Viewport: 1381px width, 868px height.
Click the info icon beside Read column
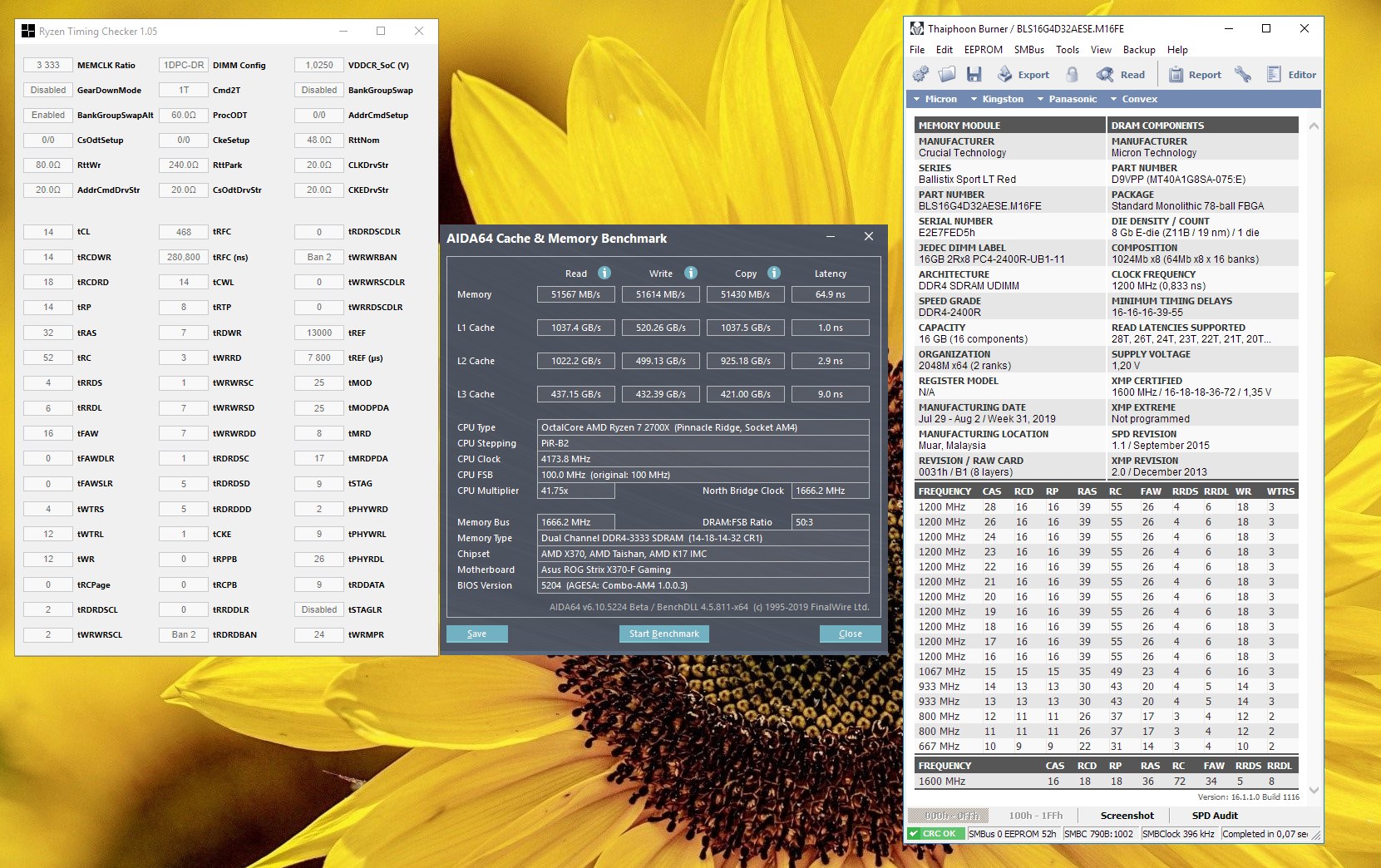pos(604,273)
